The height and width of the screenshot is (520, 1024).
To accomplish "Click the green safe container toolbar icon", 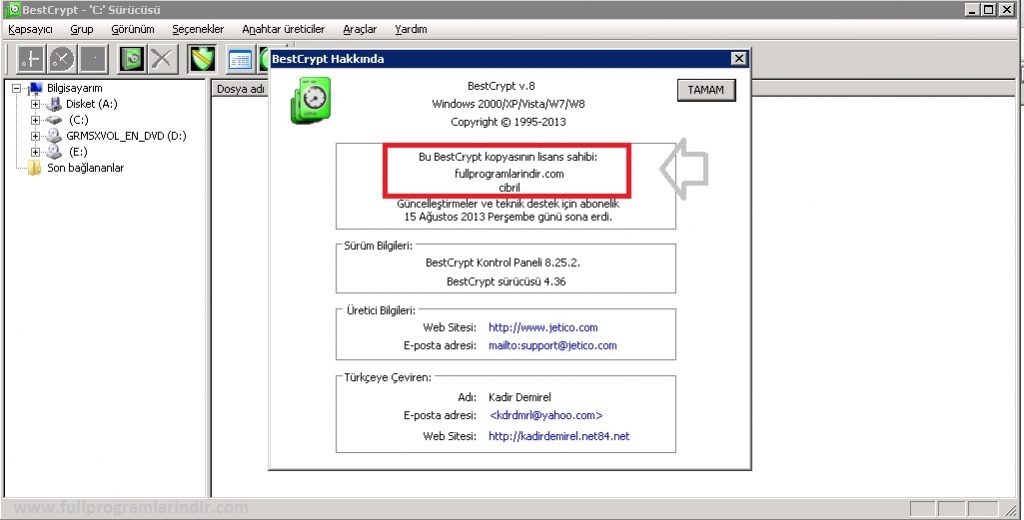I will 131,59.
